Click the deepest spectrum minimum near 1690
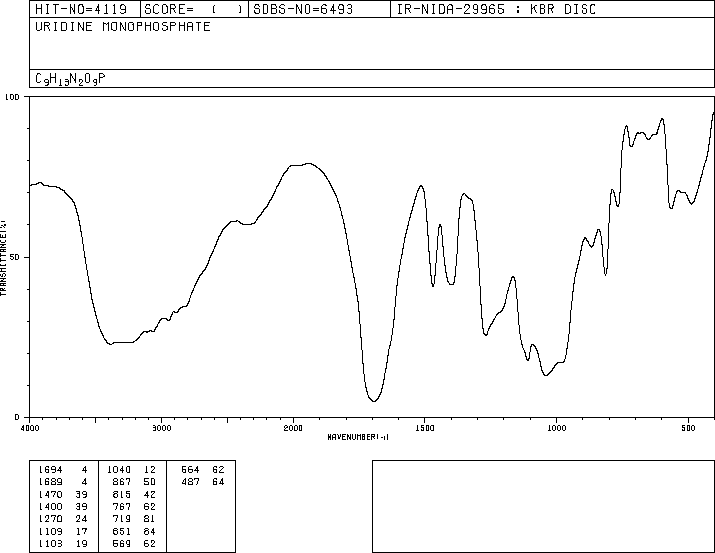715x553 pixels. pos(374,401)
